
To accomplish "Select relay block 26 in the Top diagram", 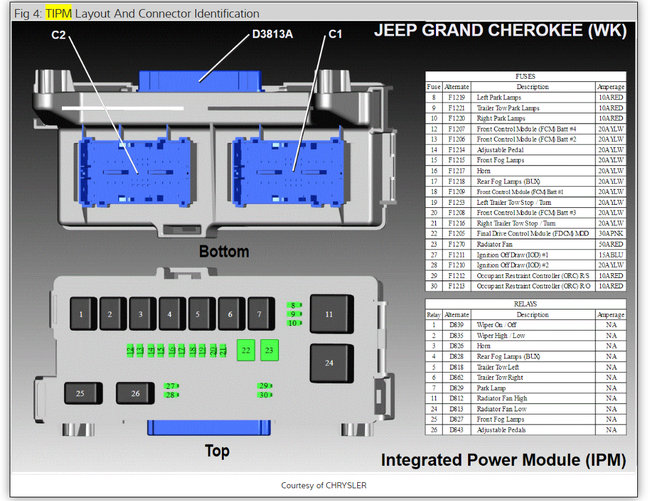I will pyautogui.click(x=135, y=393).
